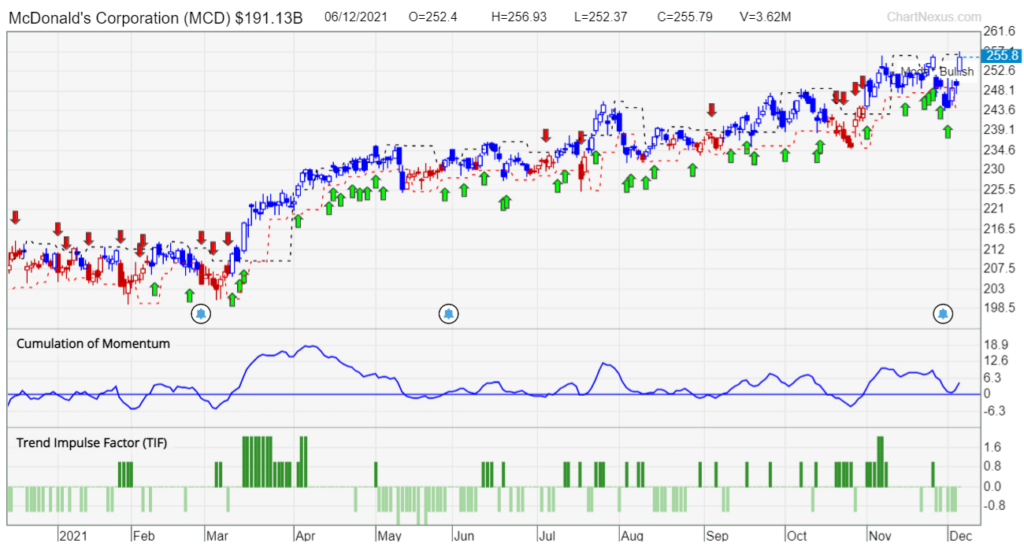Click the lowest green buy arrow in late November
The height and width of the screenshot is (547, 1024).
tap(948, 132)
